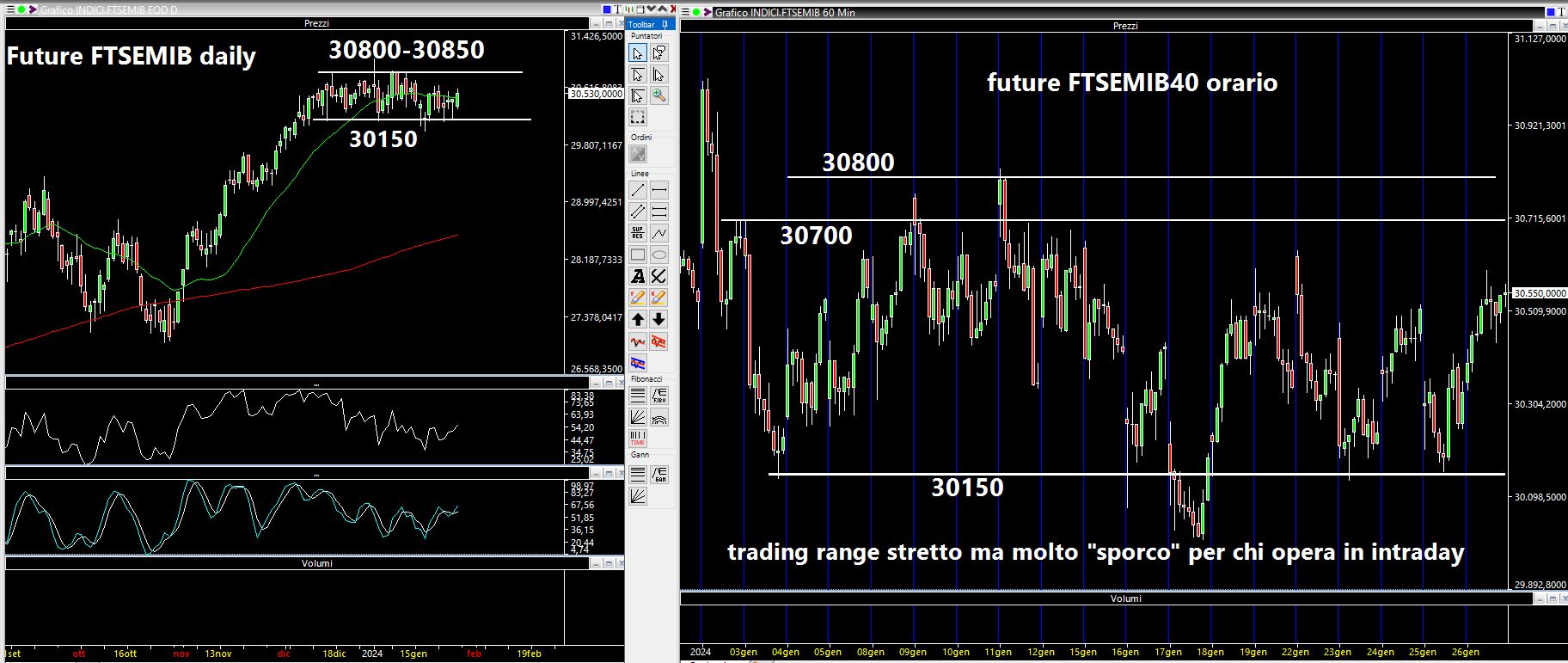The width and height of the screenshot is (1568, 663).
Task: Click the green circle status icon in 60 Min chart
Action: 696,12
